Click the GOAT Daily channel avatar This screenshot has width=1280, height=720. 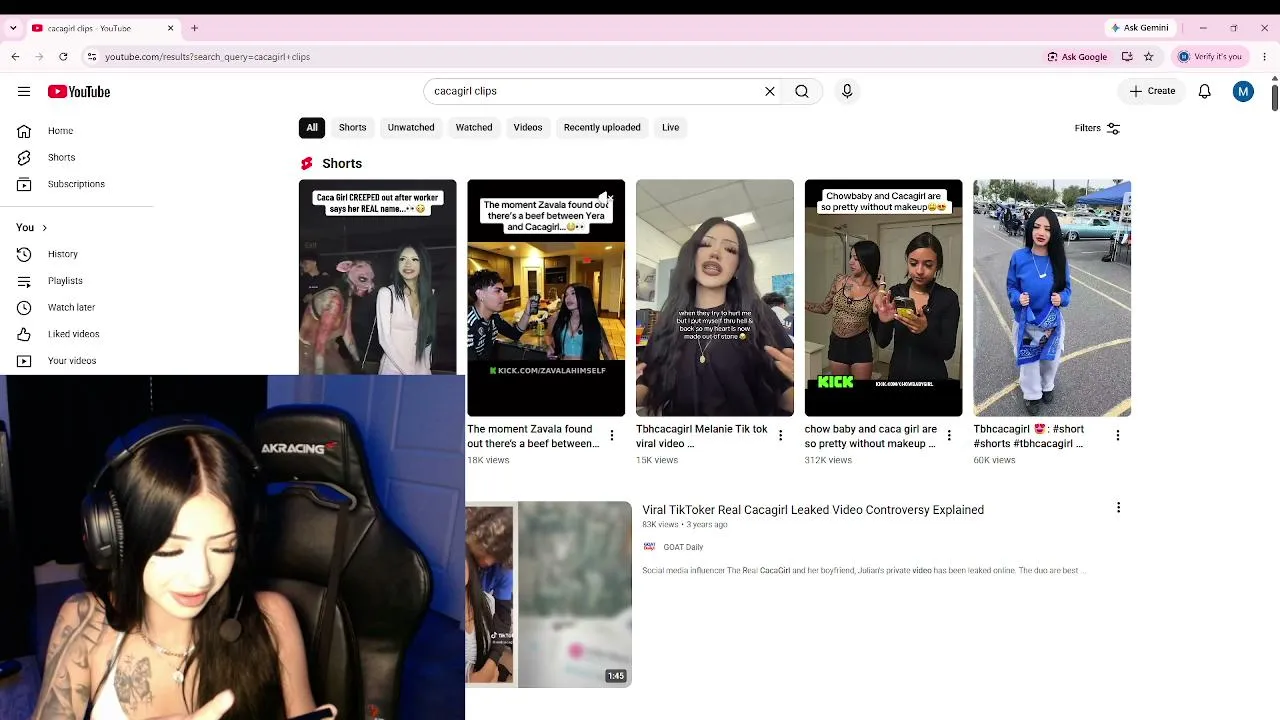coord(649,547)
